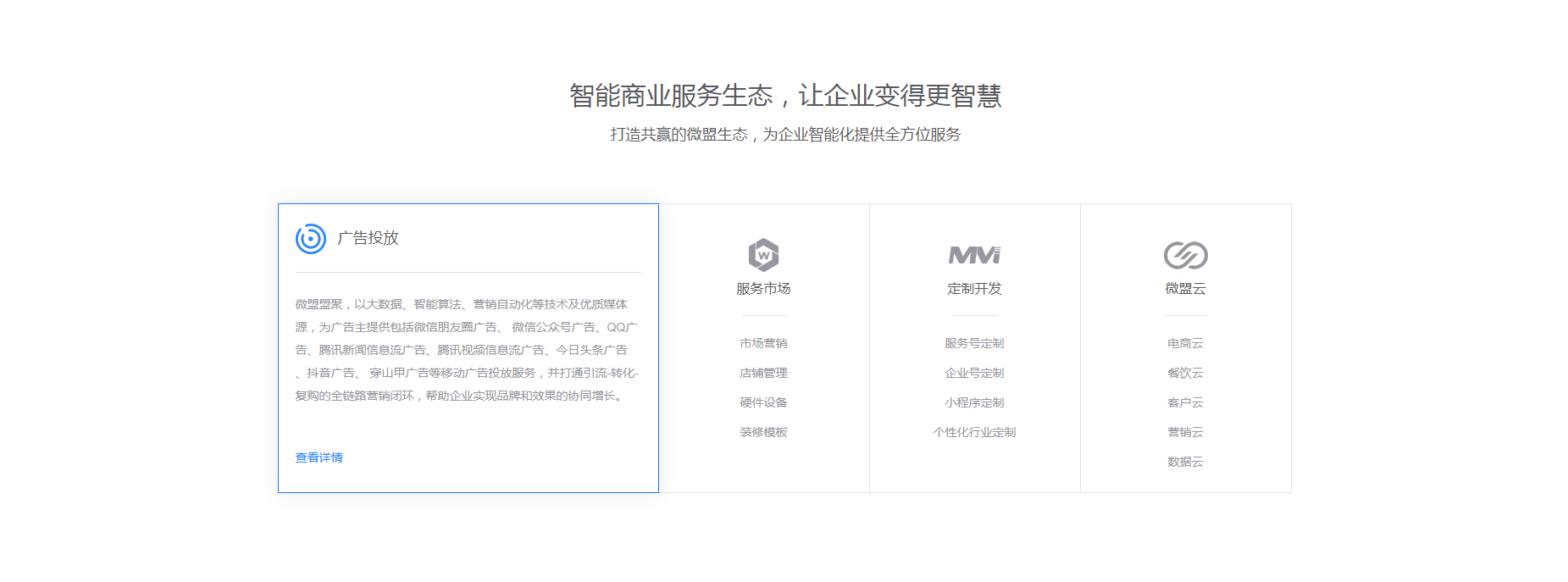Click the 定制开发 MM logo icon
Screen dimensions: 1568x582
(x=974, y=255)
